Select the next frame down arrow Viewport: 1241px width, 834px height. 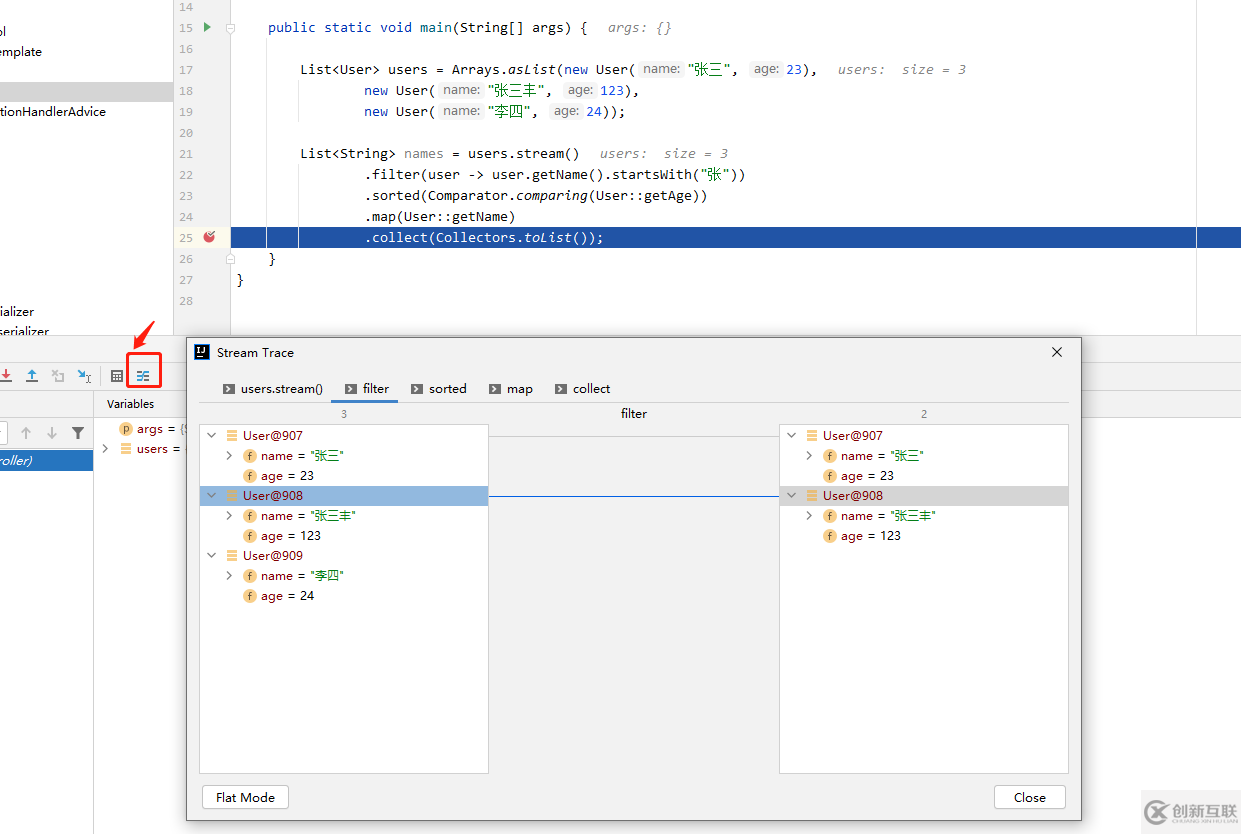point(52,433)
